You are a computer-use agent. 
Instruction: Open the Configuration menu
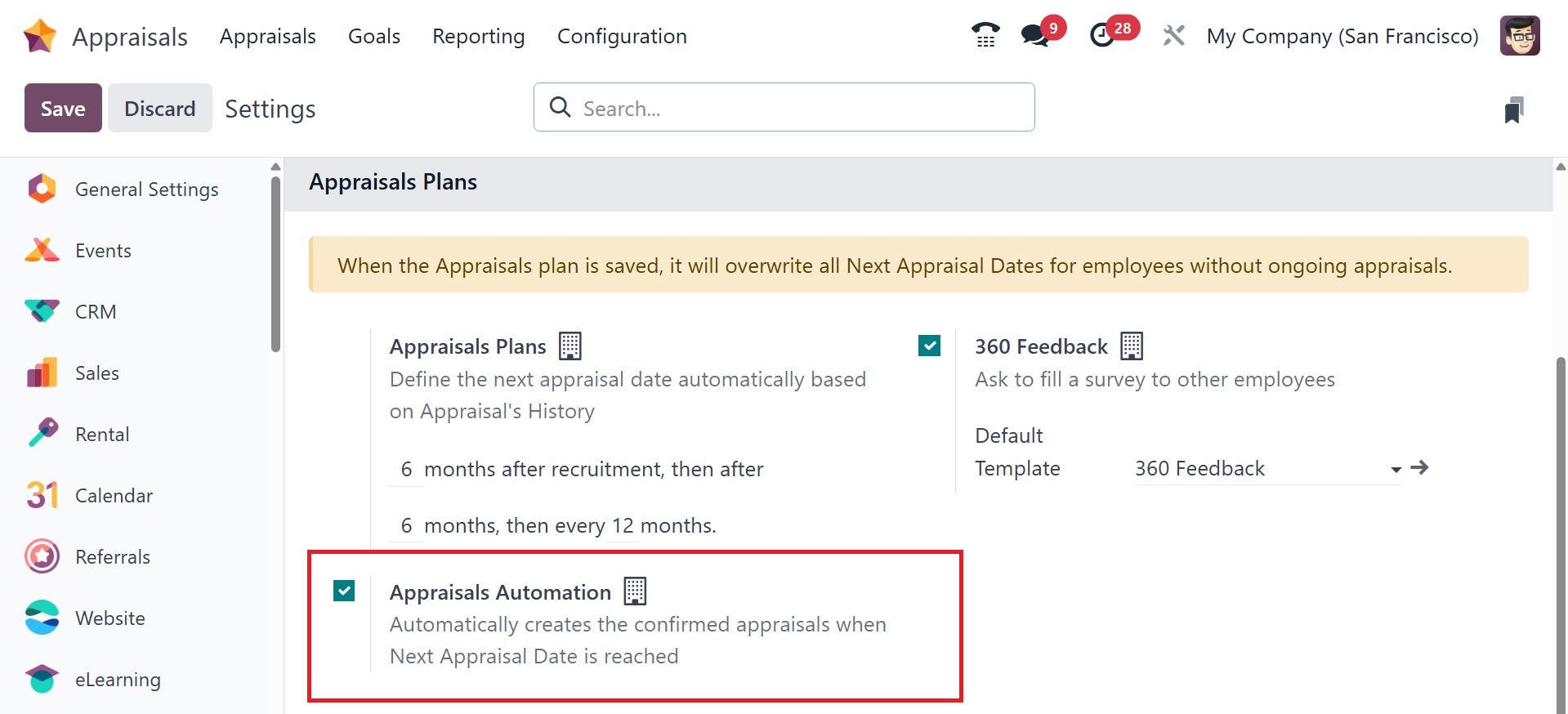[x=621, y=36]
